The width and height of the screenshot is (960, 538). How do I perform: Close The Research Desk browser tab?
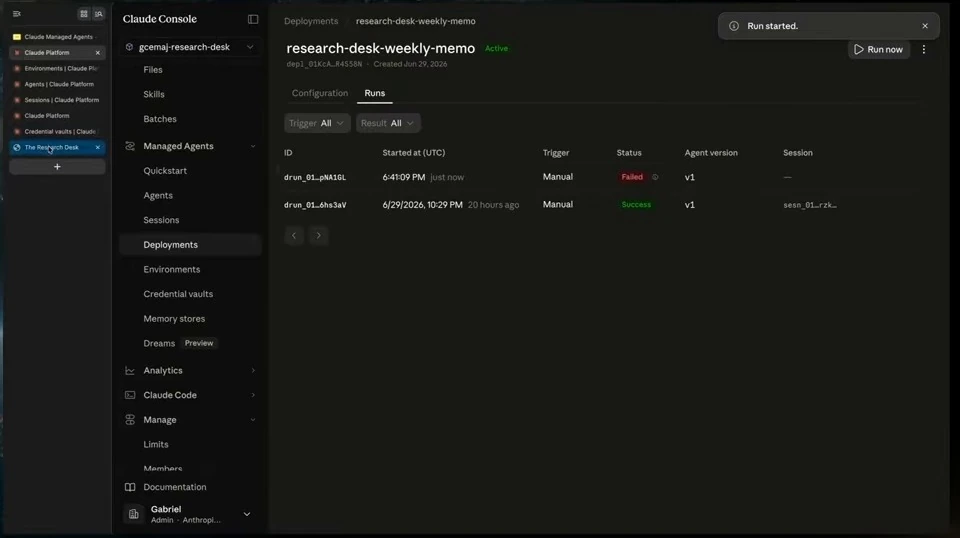pyautogui.click(x=97, y=148)
